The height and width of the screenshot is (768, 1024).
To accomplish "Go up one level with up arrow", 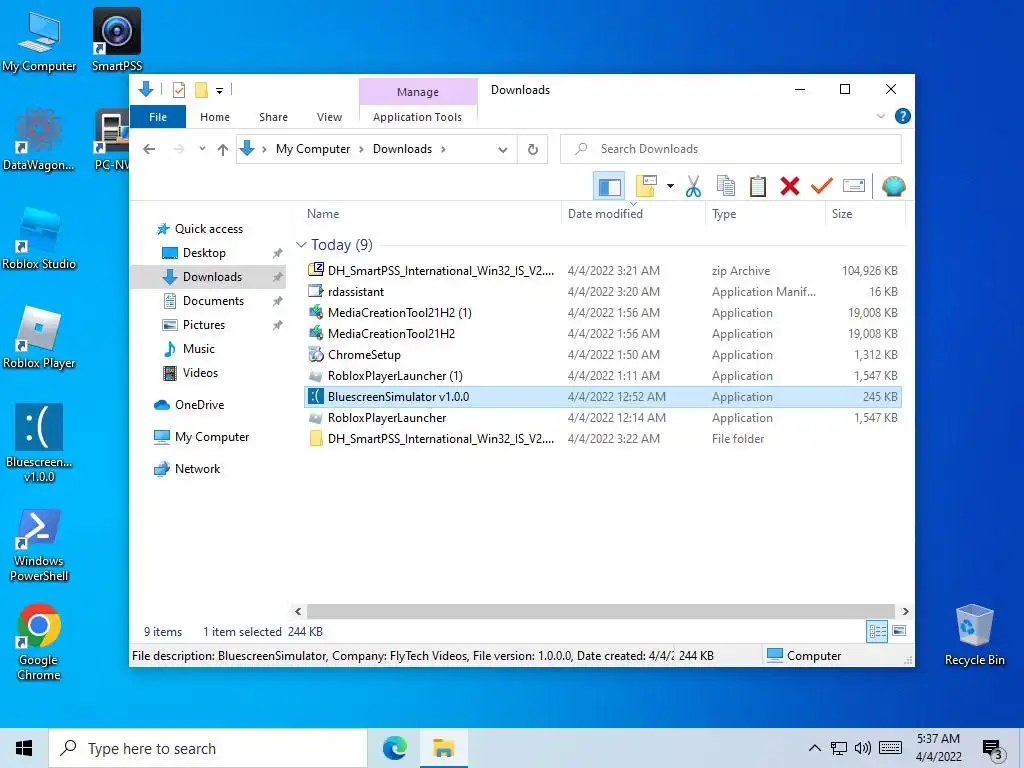I will pos(223,150).
